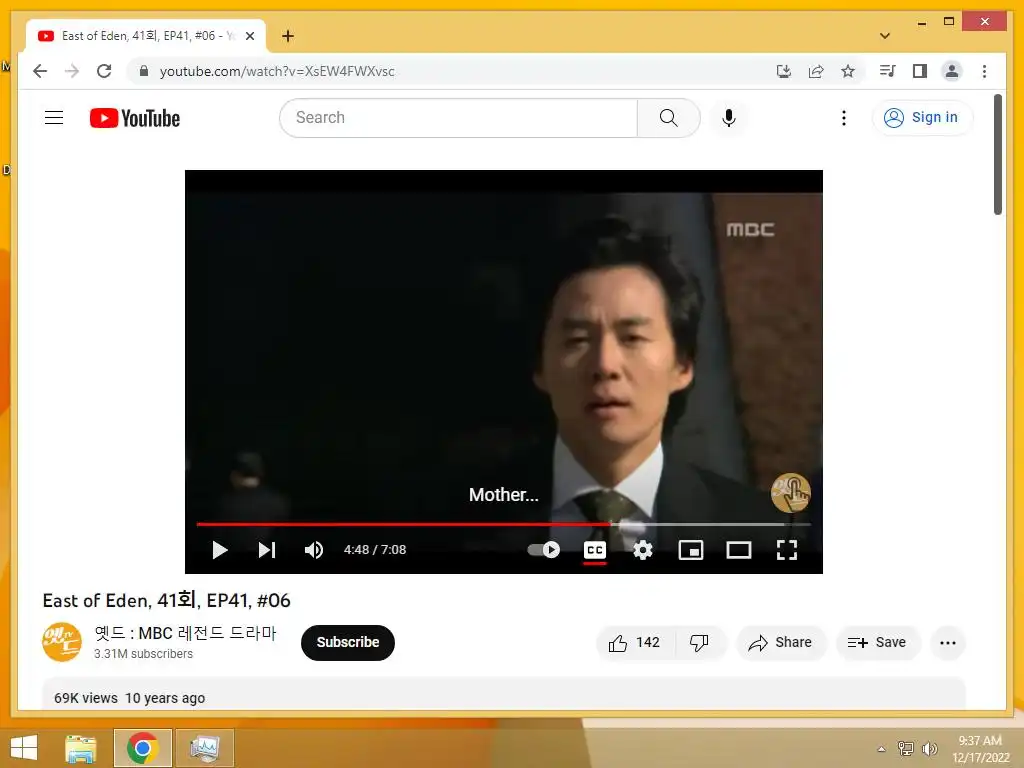
Task: Open more actions ellipsis below video
Action: (948, 643)
